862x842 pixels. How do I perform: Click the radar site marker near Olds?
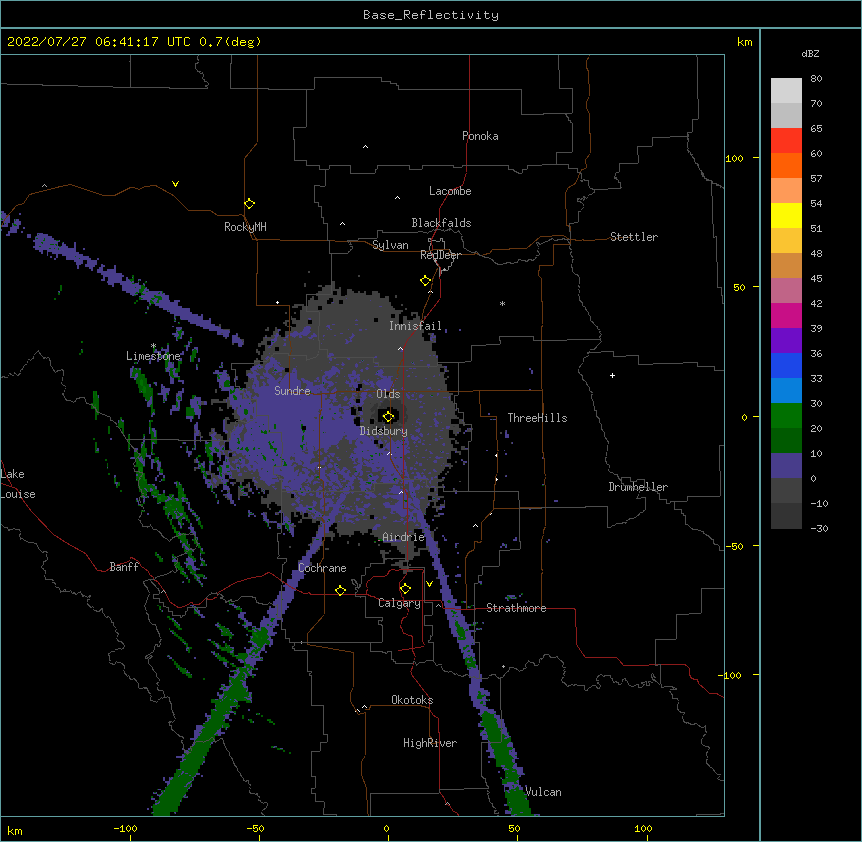(x=388, y=416)
